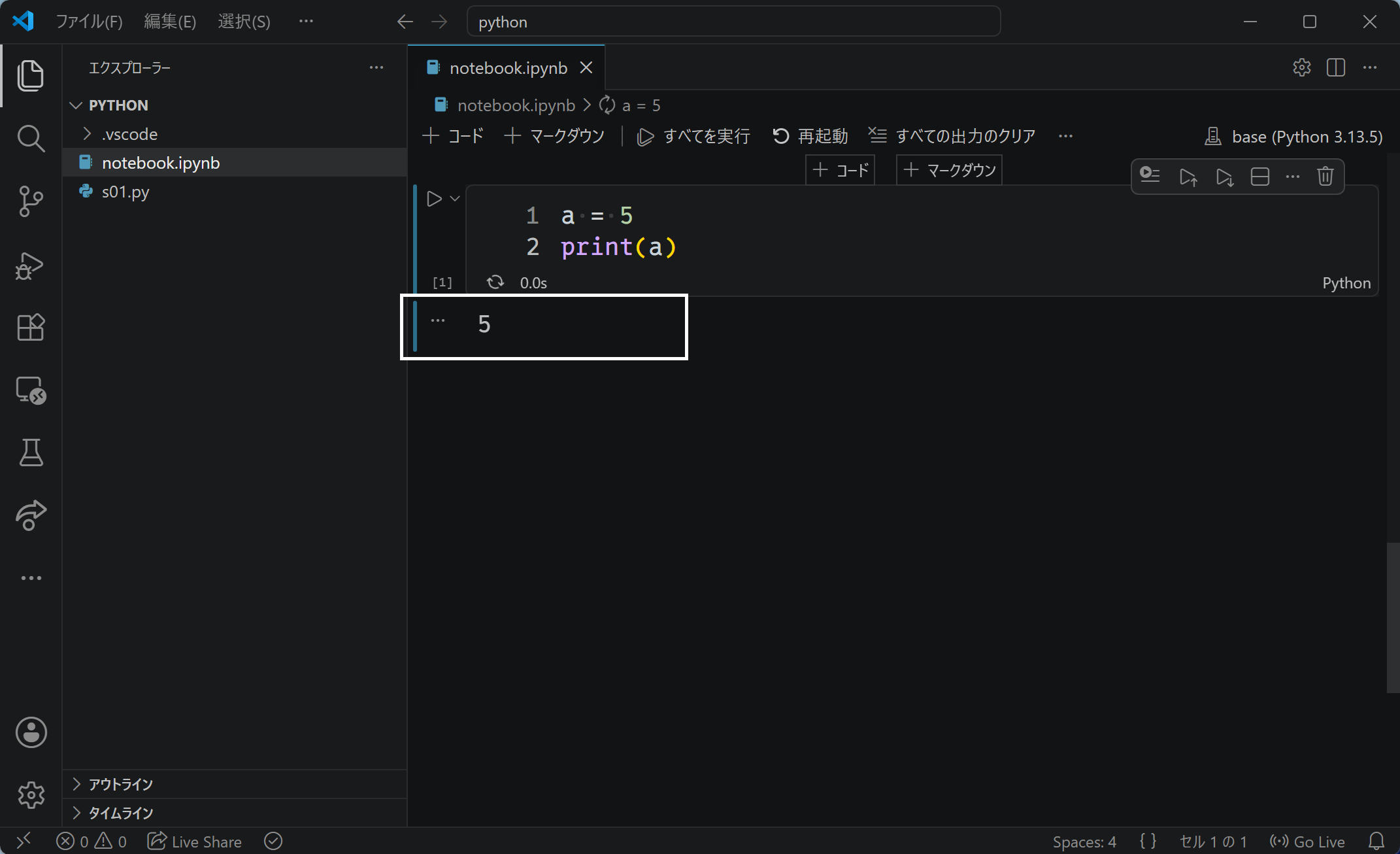
Task: Open the Manage gear in activity bar
Action: point(31,794)
